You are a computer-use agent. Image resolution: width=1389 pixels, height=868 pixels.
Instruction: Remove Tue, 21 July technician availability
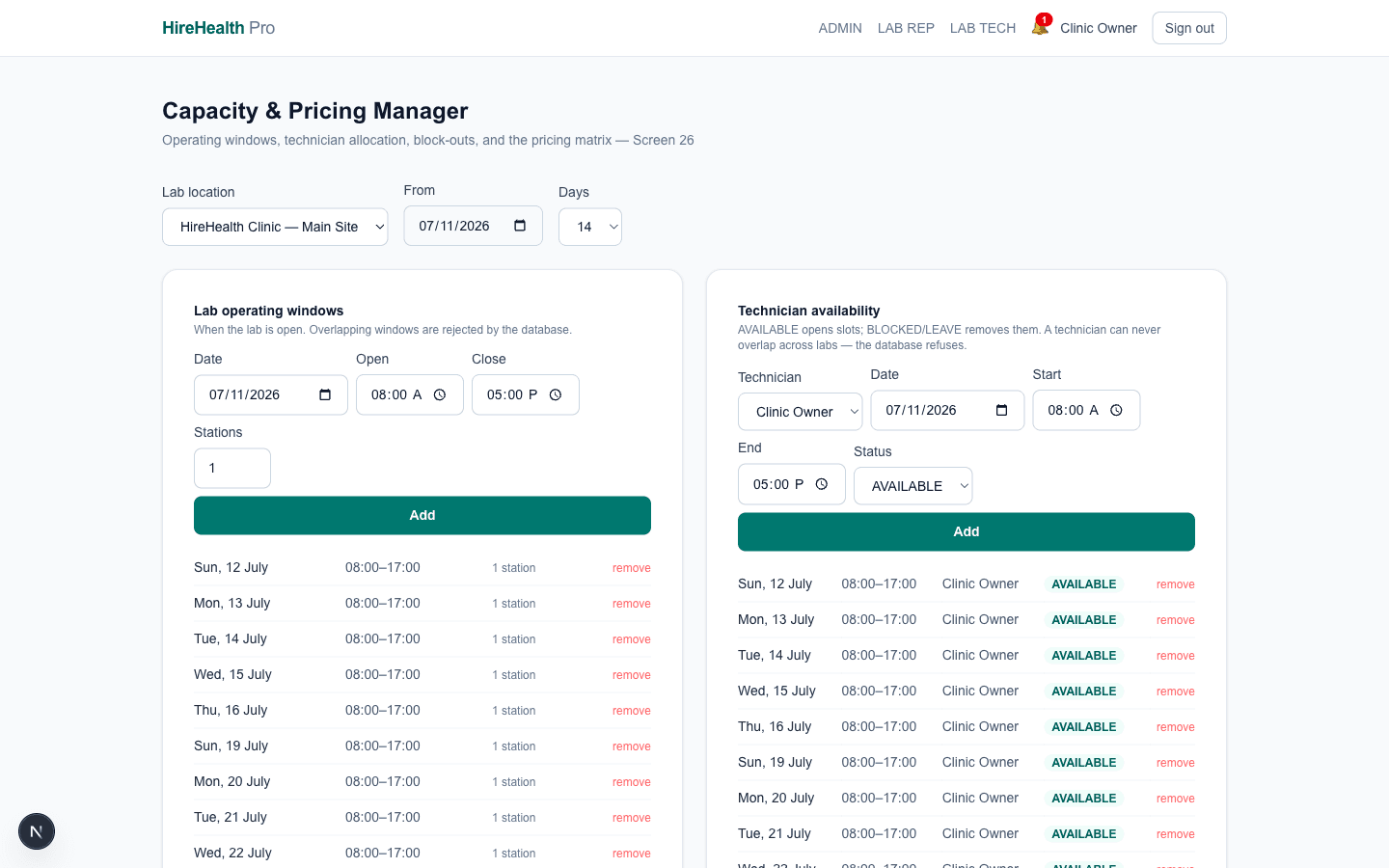click(x=1176, y=834)
